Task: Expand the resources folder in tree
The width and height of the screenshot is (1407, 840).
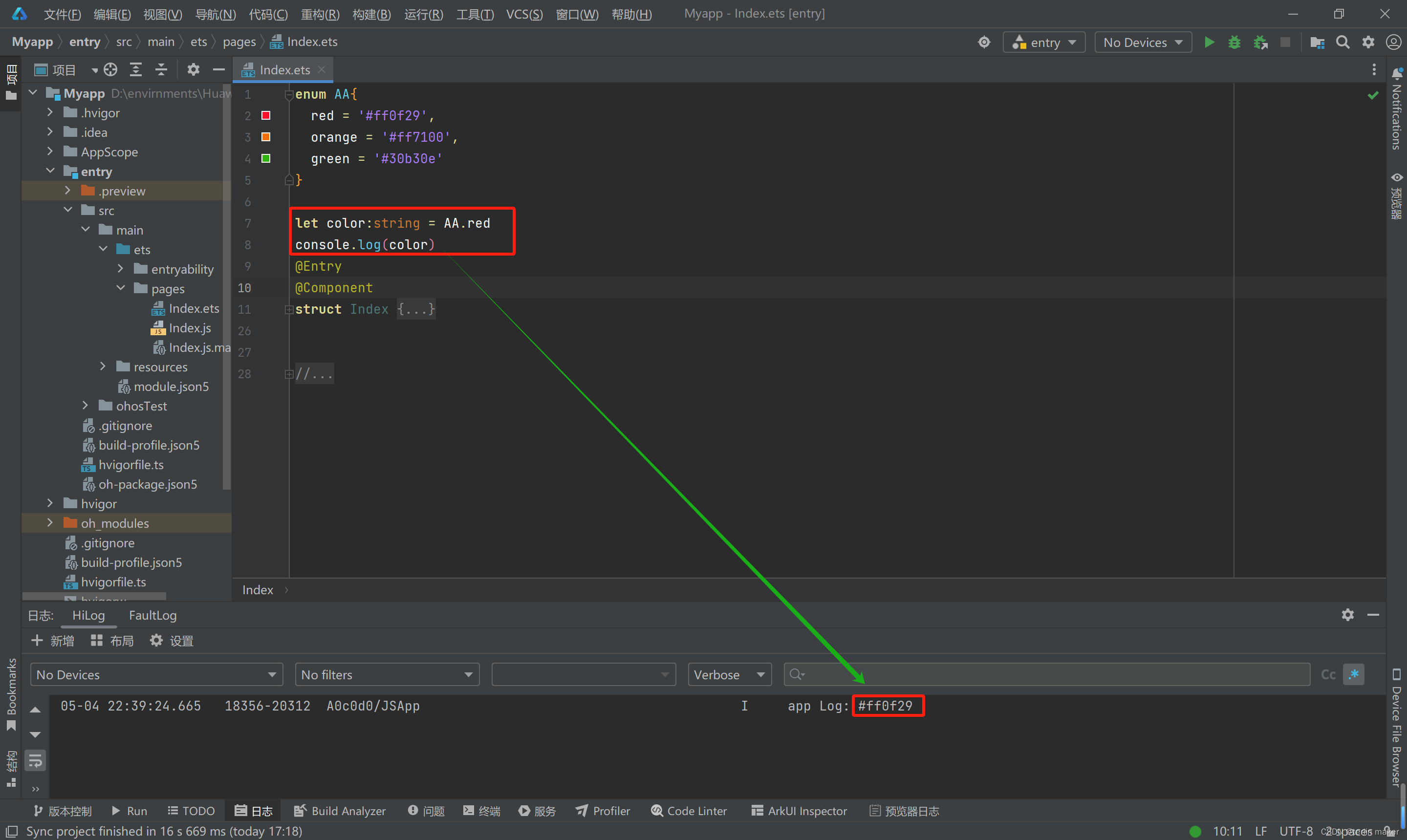Action: pos(103,367)
